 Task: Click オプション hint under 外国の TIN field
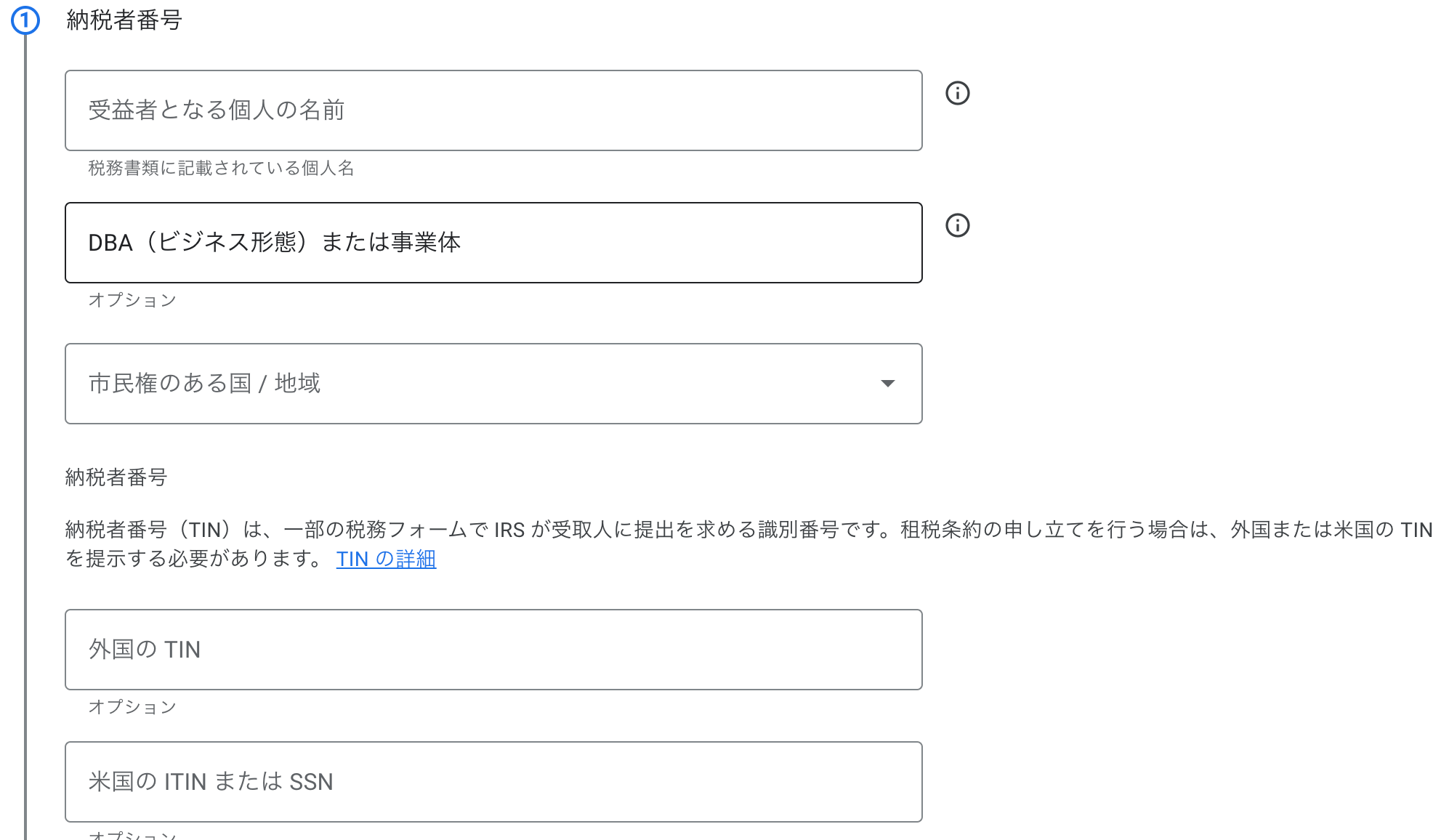click(x=132, y=707)
